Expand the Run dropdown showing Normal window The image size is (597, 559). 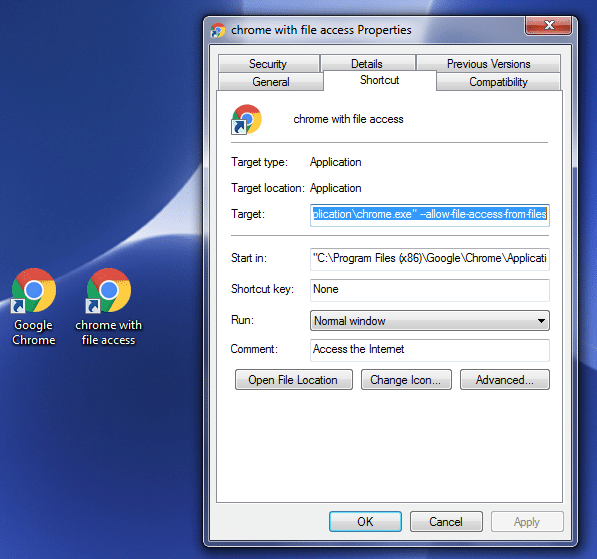429,321
